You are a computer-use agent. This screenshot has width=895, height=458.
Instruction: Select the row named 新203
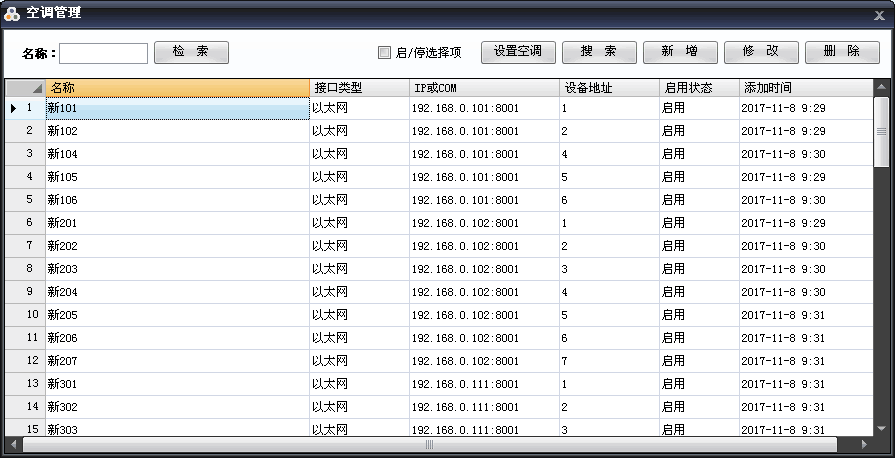click(x=177, y=269)
